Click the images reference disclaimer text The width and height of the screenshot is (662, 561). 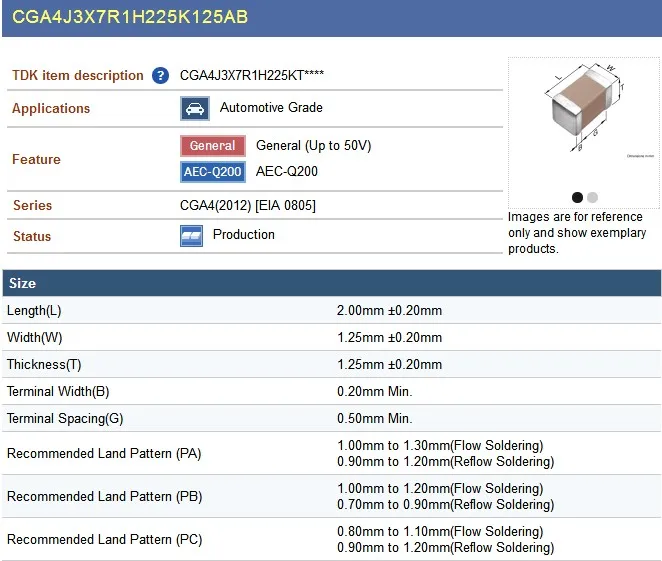pyautogui.click(x=577, y=233)
